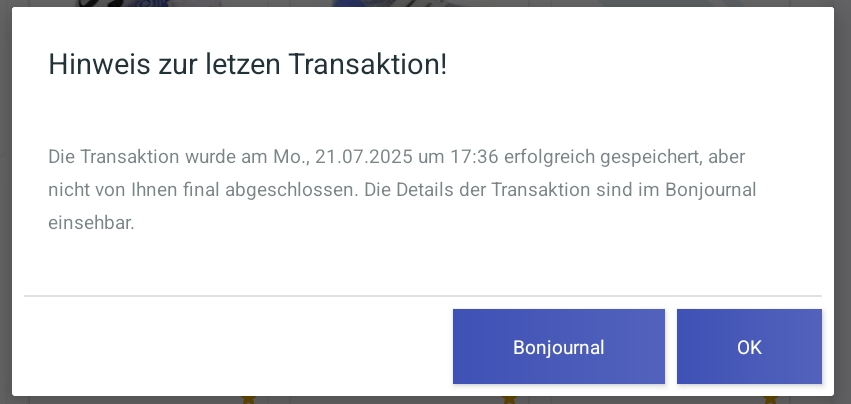Open the Bonjournal from the dialog
Viewport: 851px width, 404px height.
point(558,346)
